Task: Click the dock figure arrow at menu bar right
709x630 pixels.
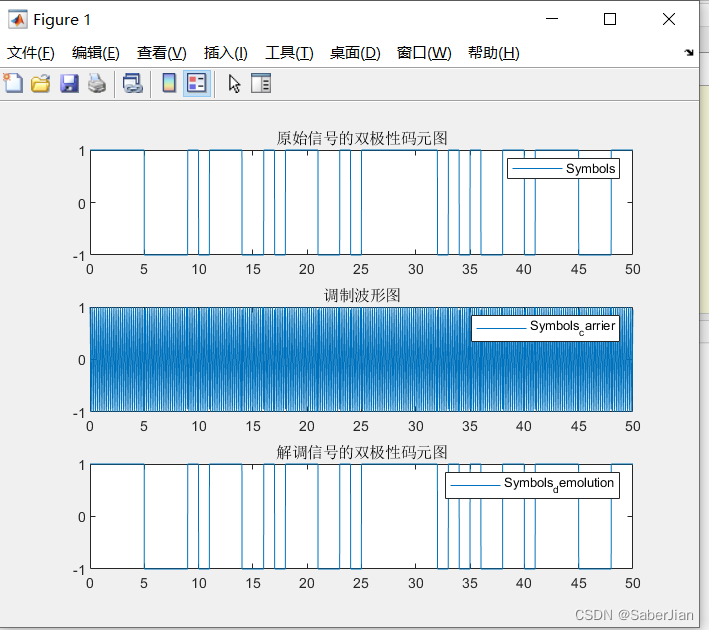Action: [689, 52]
